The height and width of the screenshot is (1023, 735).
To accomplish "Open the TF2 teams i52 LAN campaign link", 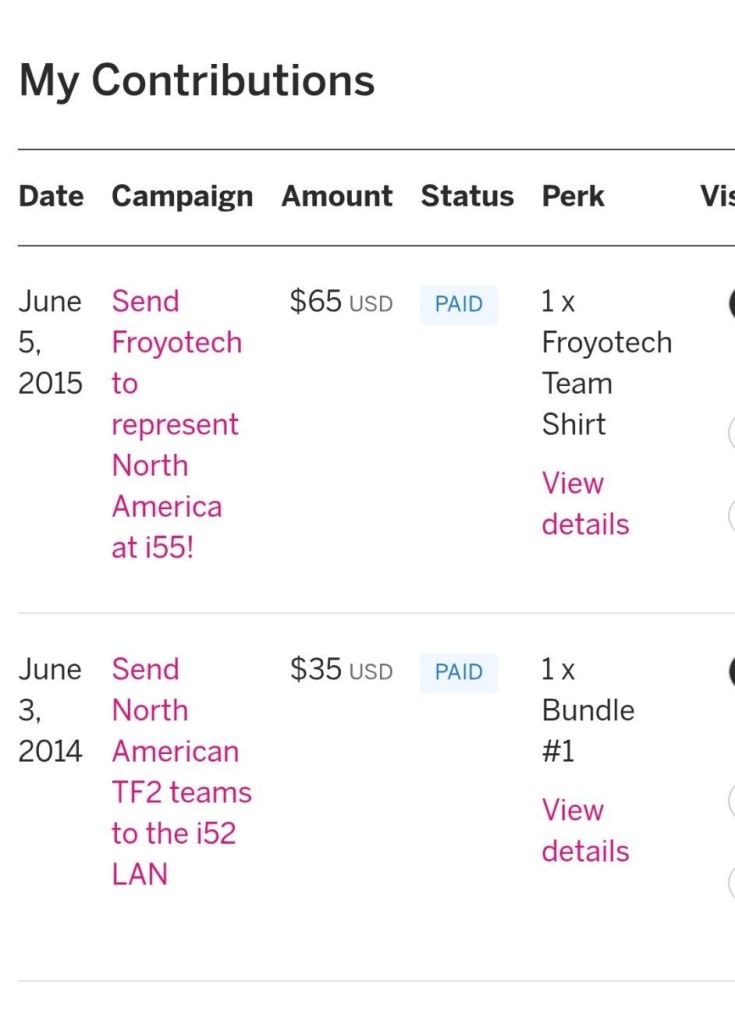I will tap(181, 771).
